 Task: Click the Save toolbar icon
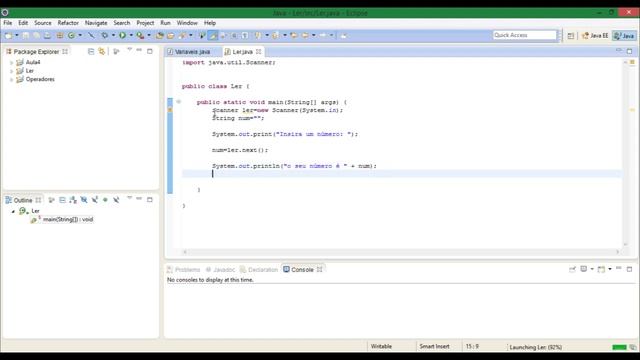[26, 36]
